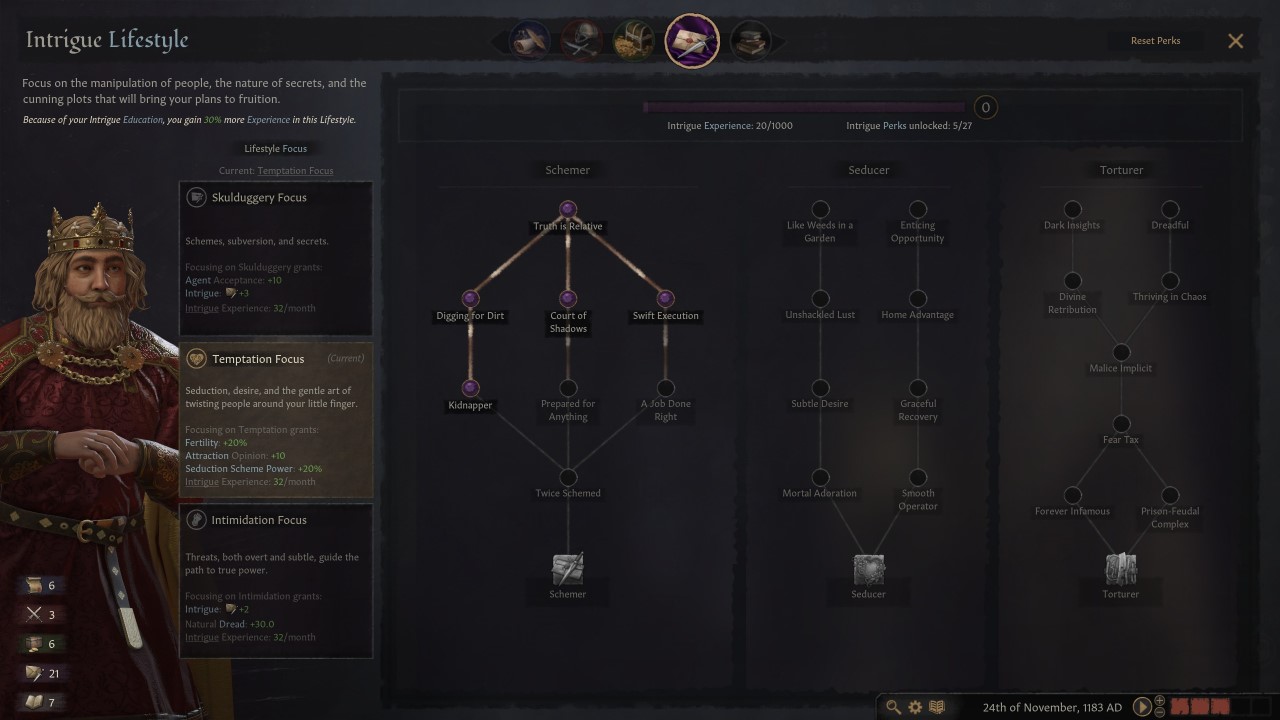
Task: Click the Temptation Focus link
Action: pyautogui.click(x=295, y=171)
